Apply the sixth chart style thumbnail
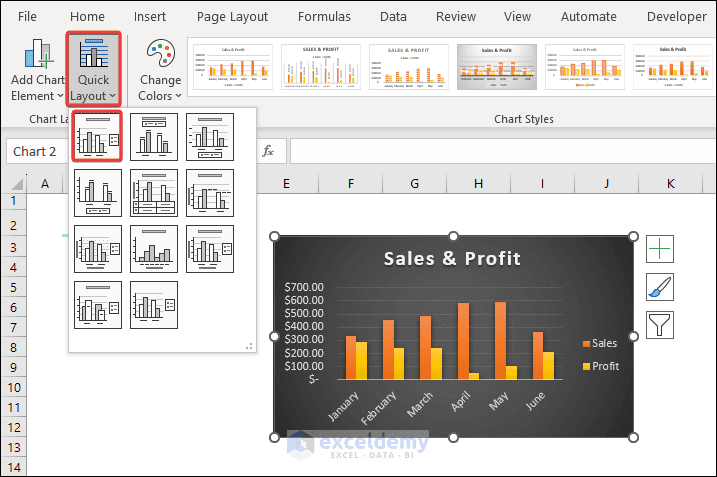Screen dimensions: 717x477 tap(673, 67)
